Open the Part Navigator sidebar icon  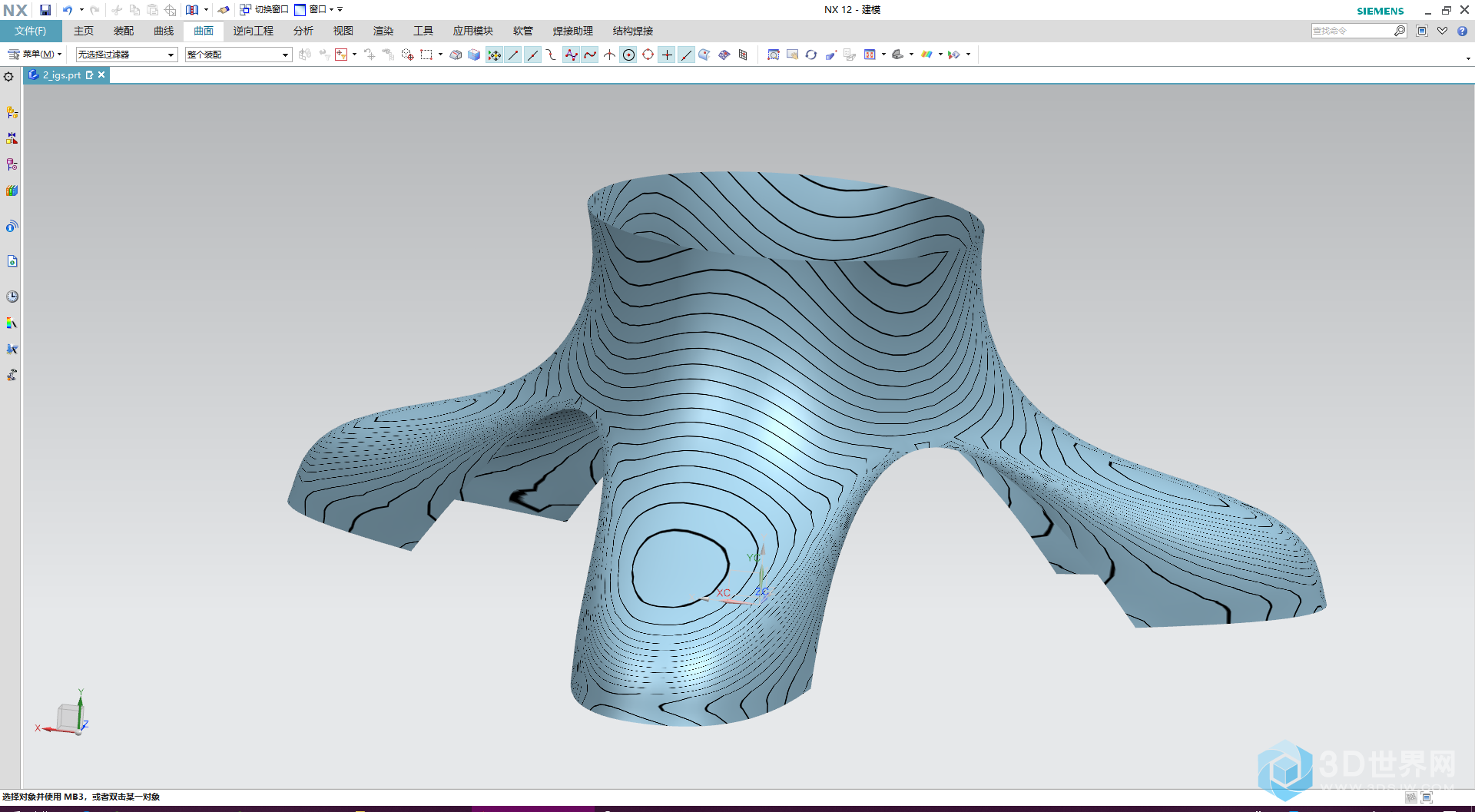tap(12, 164)
